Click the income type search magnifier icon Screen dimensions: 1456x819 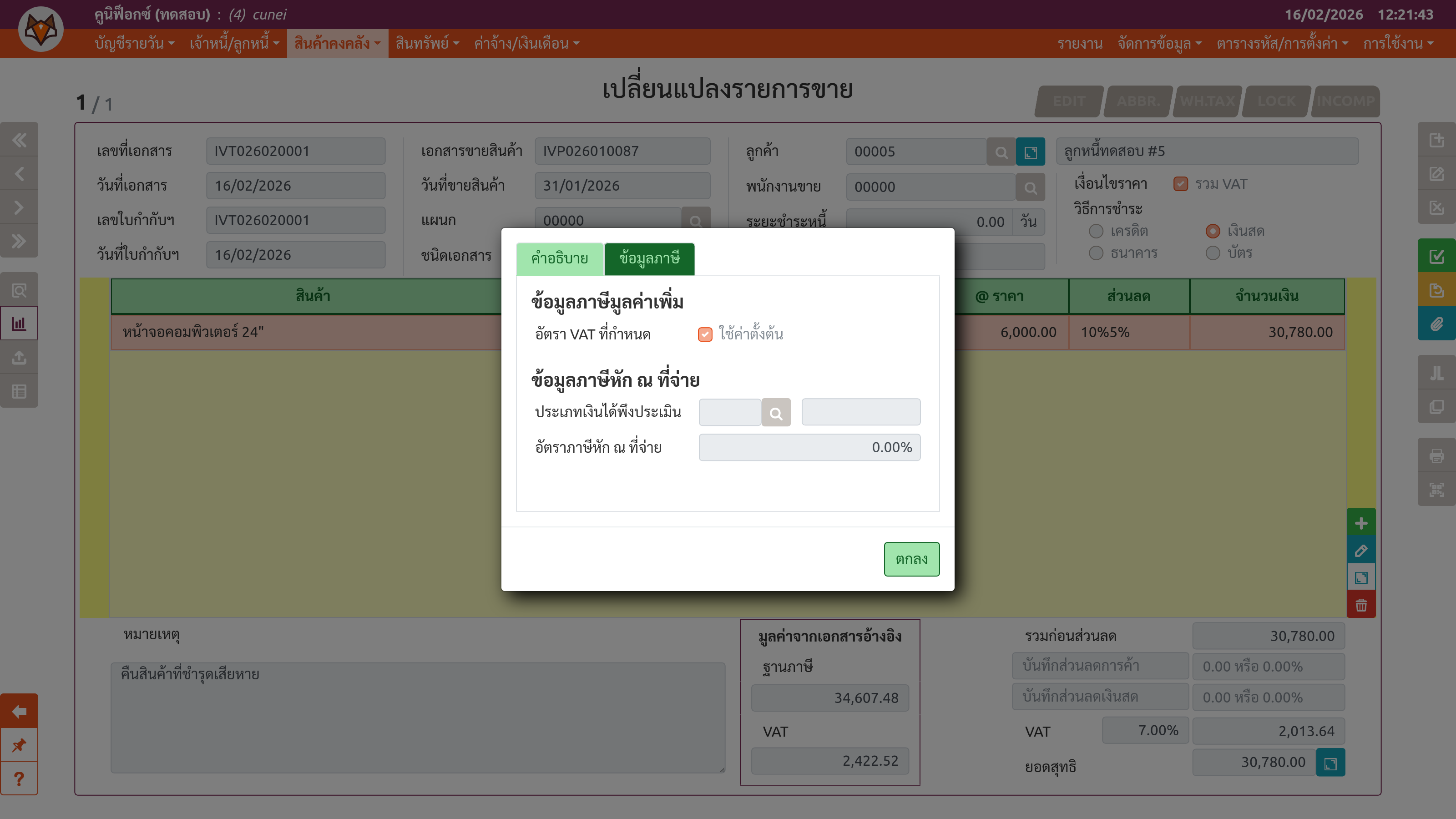(775, 413)
